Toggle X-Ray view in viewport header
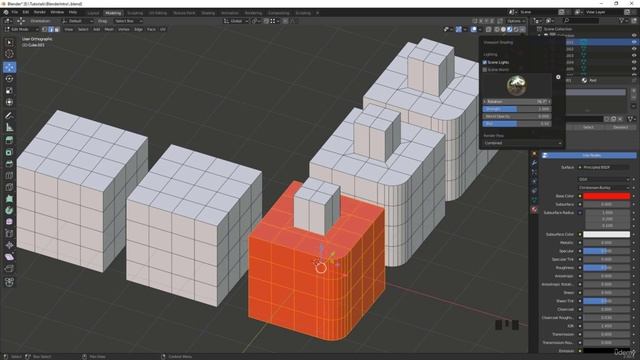This screenshot has height=360, width=640. pyautogui.click(x=489, y=29)
